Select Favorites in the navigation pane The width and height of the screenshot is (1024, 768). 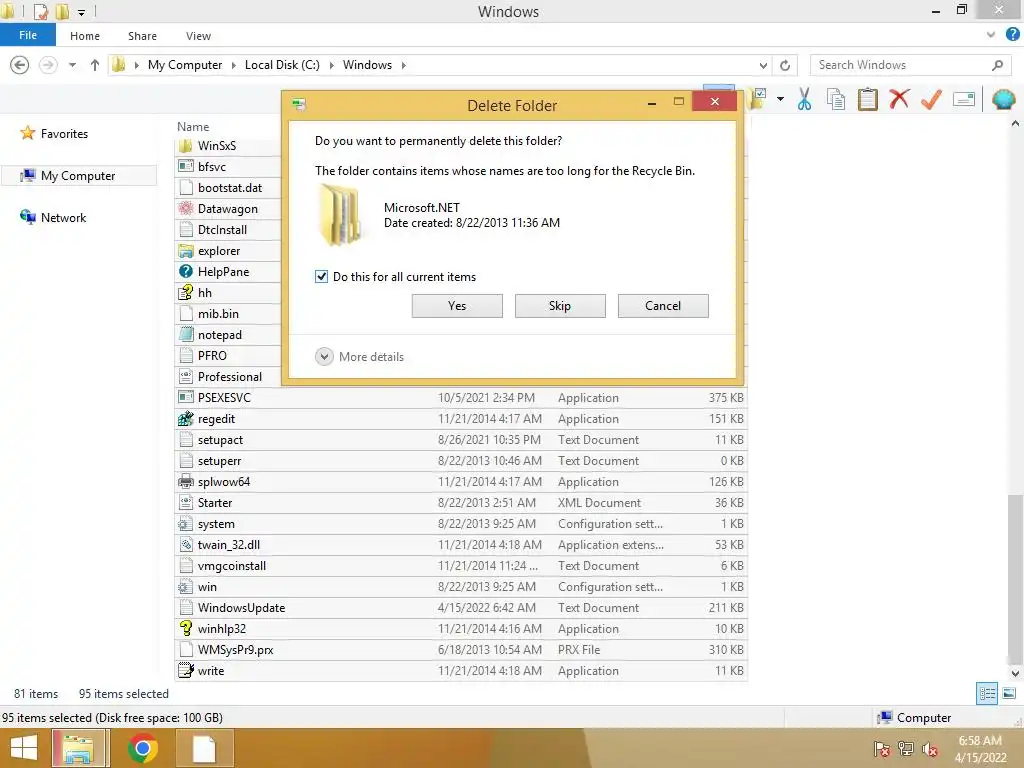click(x=64, y=134)
